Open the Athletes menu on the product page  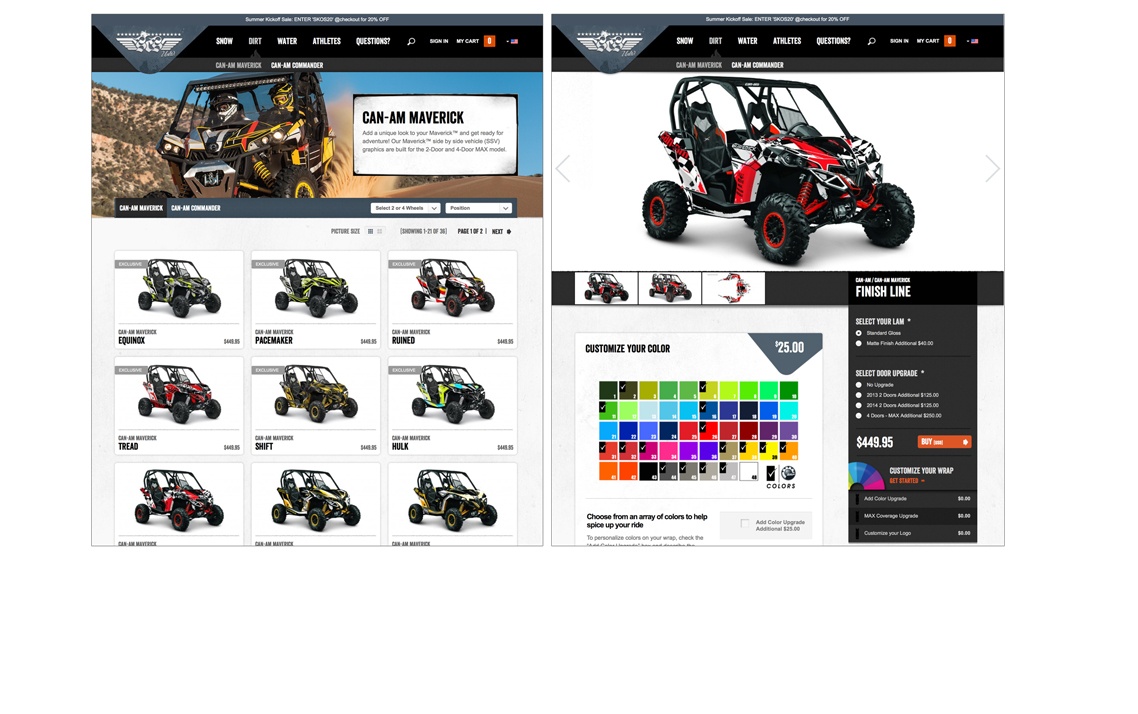click(x=787, y=41)
